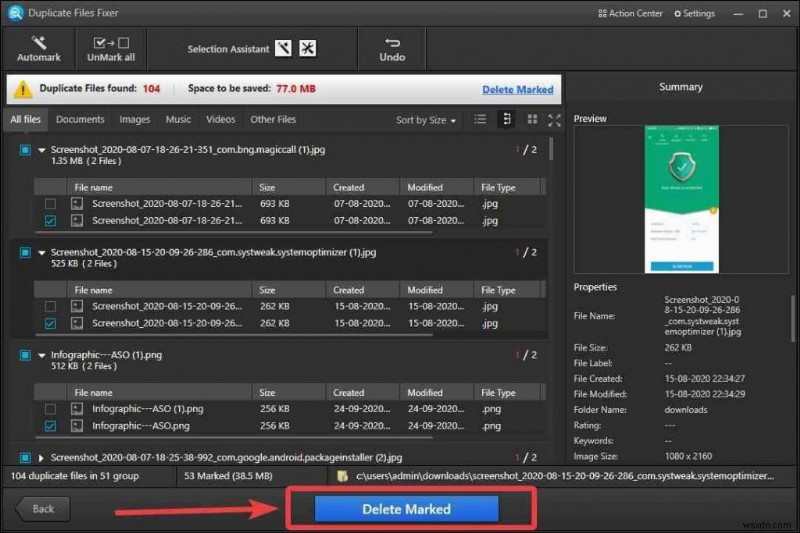Switch to the Videos tab
The height and width of the screenshot is (533, 800).
[x=220, y=119]
